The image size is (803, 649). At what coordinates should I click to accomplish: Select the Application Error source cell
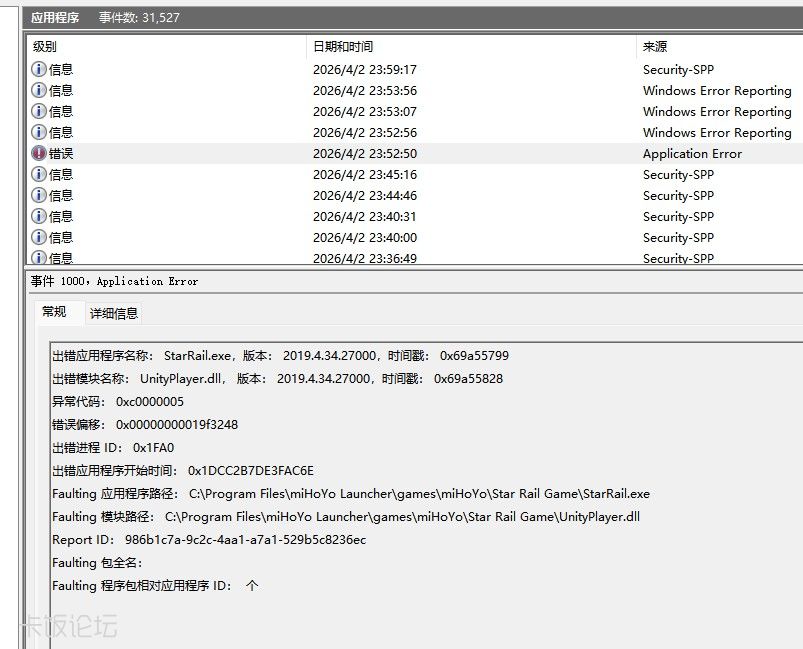tap(692, 154)
